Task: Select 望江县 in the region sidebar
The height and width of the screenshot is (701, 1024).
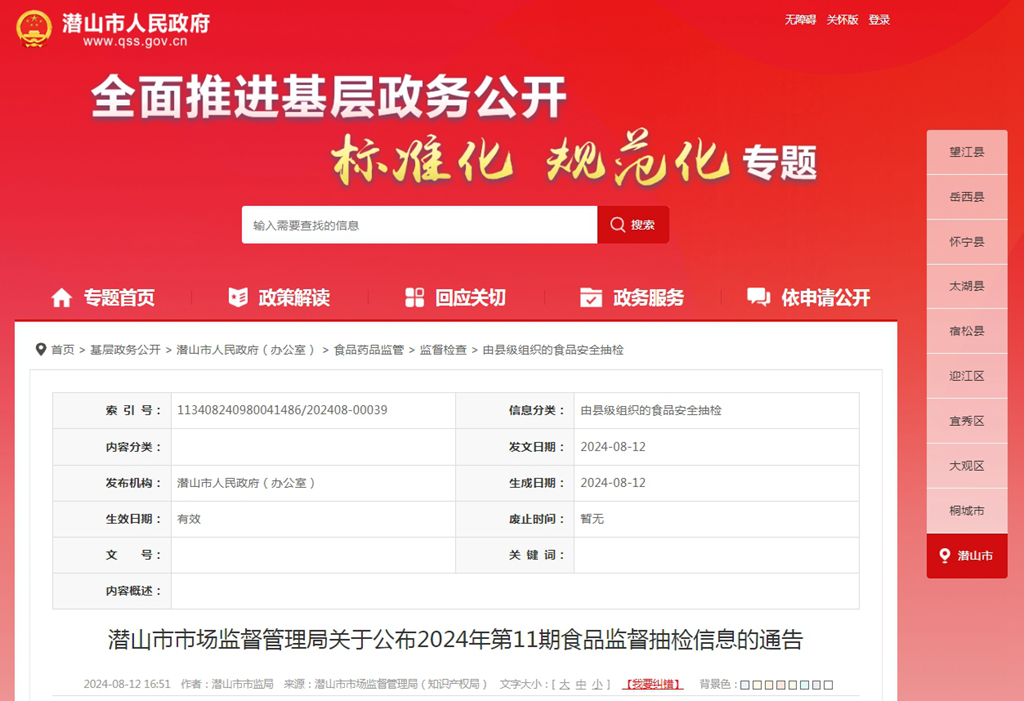Action: (x=967, y=152)
